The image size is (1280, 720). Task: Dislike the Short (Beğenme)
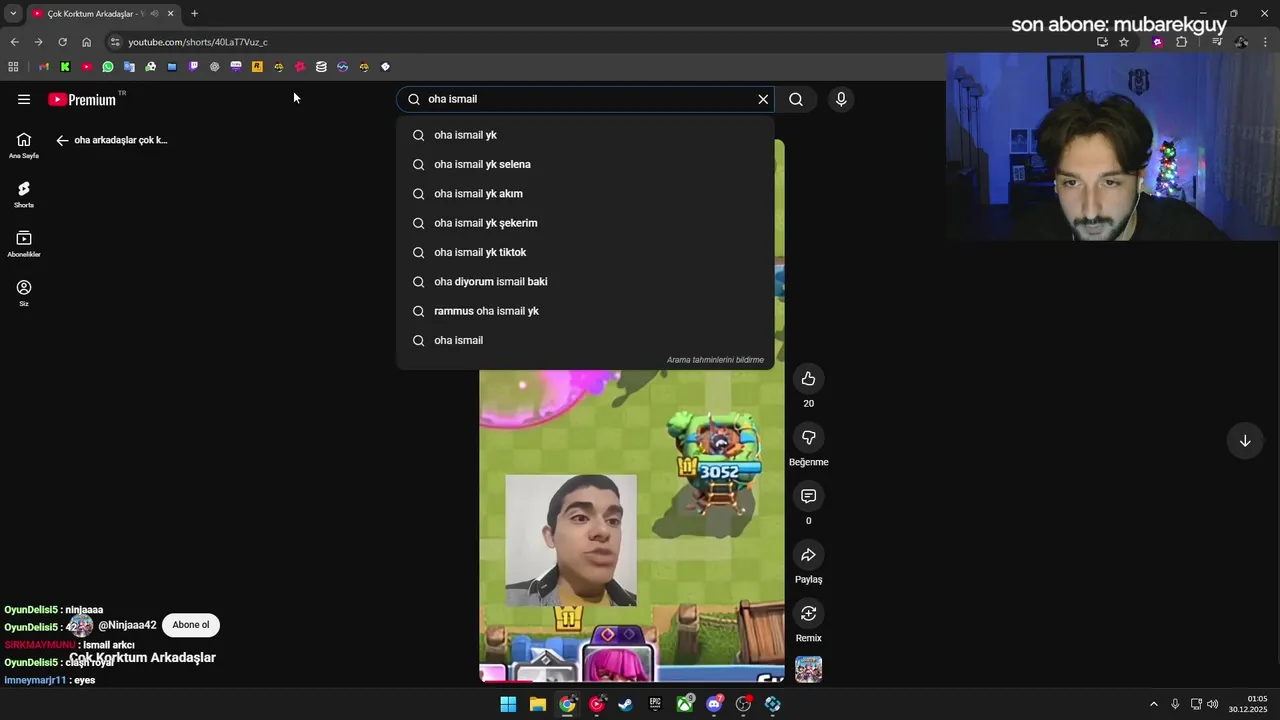tap(808, 437)
